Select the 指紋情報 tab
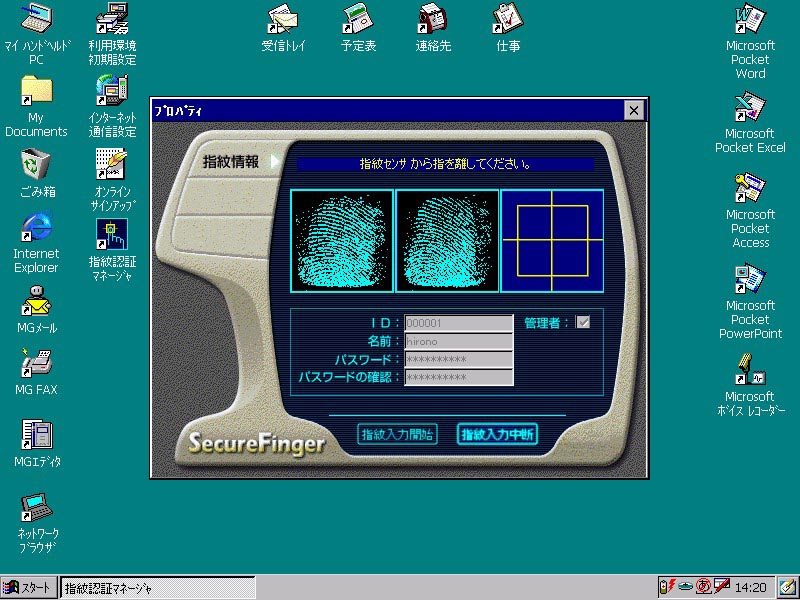Image resolution: width=800 pixels, height=600 pixels. coord(230,161)
